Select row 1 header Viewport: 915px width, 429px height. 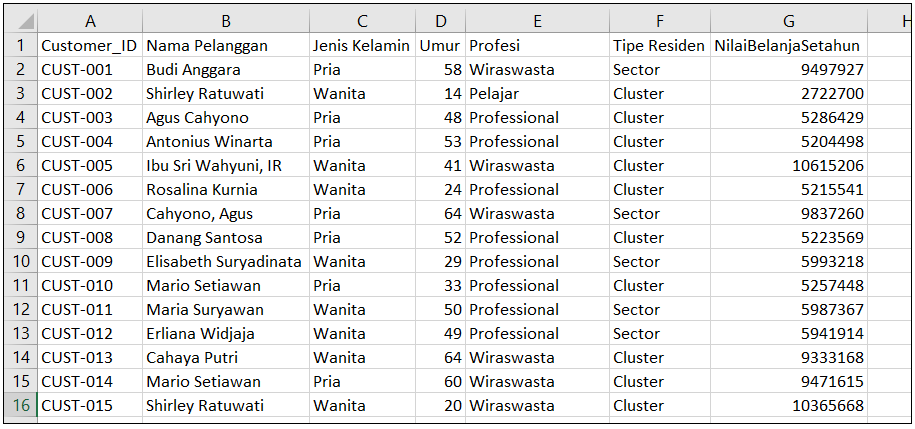[x=21, y=45]
